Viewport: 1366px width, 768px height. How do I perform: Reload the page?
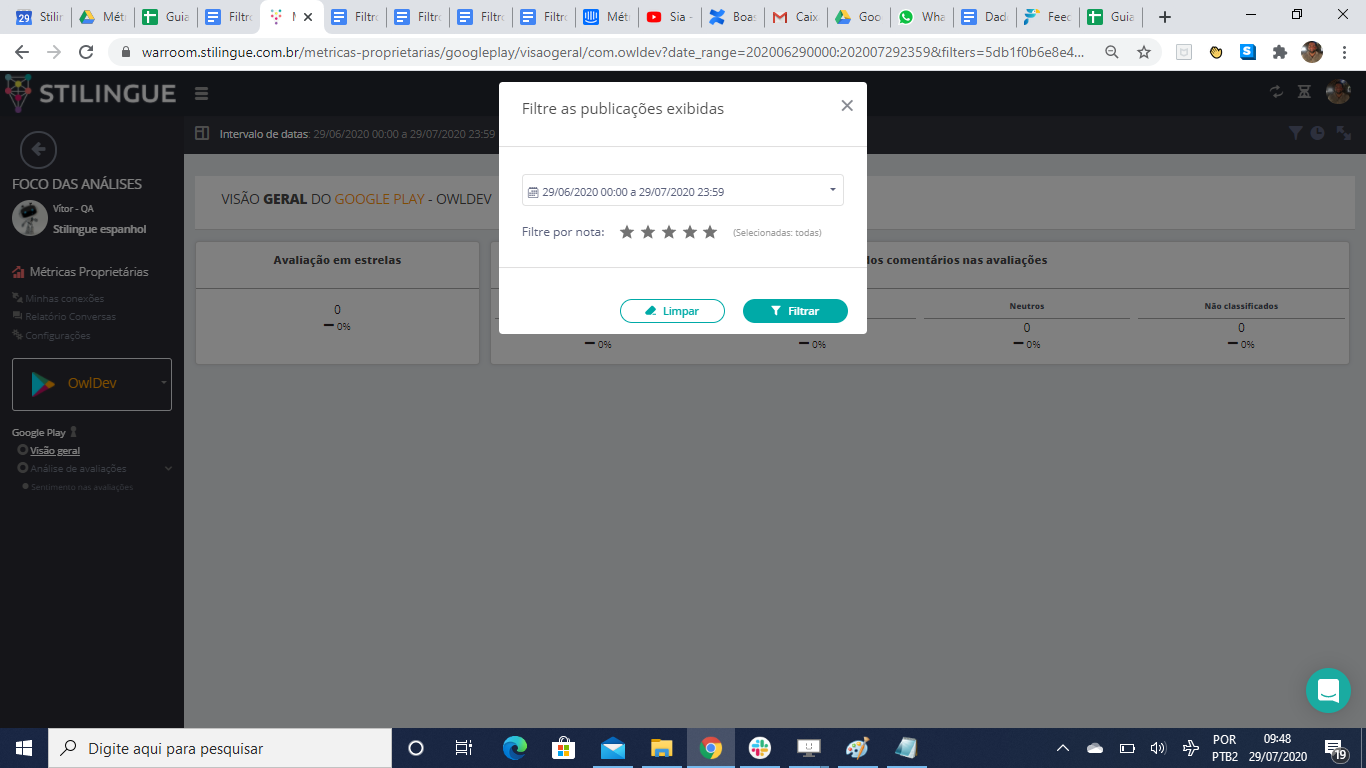pos(86,52)
